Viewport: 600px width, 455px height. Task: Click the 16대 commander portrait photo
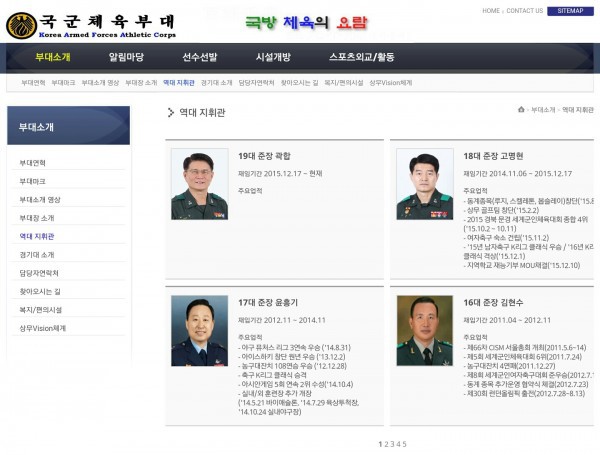(x=425, y=331)
